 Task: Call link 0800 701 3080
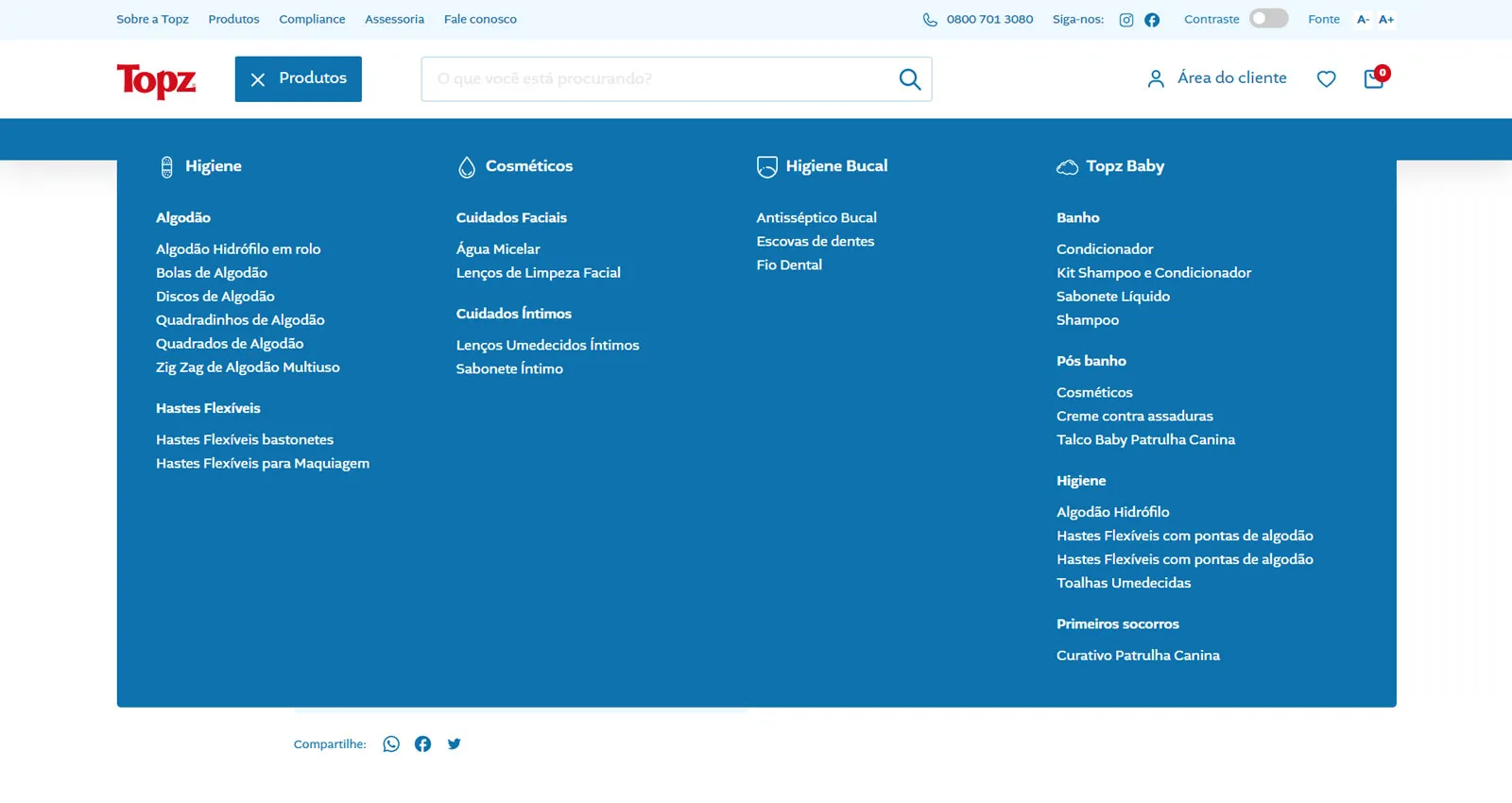[989, 19]
